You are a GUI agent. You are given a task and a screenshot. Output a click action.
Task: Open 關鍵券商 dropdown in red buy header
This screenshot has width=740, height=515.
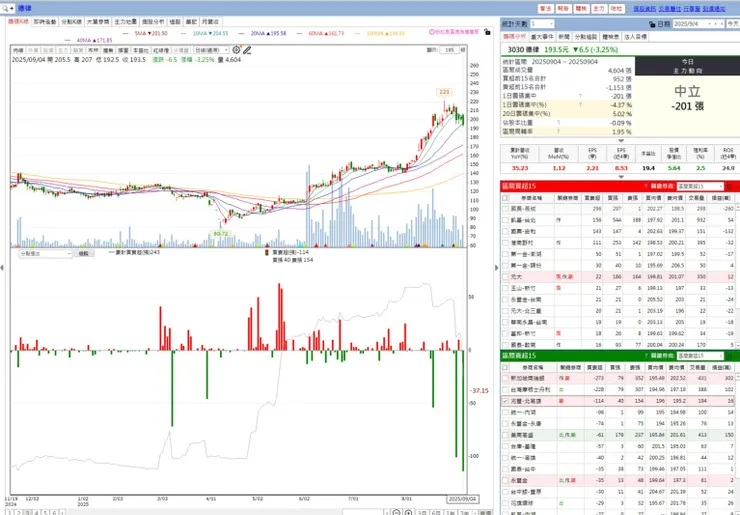(x=700, y=186)
